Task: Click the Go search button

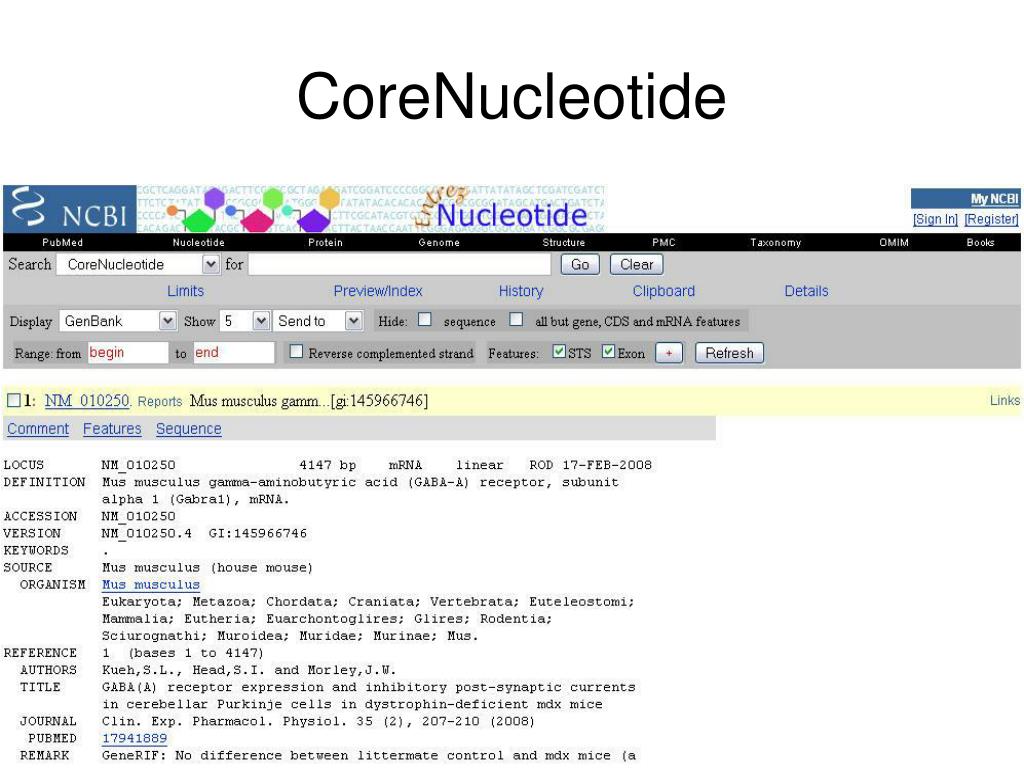Action: (x=580, y=264)
